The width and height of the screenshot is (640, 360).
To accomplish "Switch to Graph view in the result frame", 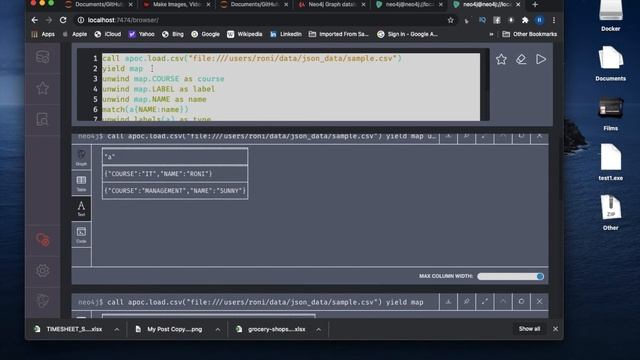I will (81, 157).
